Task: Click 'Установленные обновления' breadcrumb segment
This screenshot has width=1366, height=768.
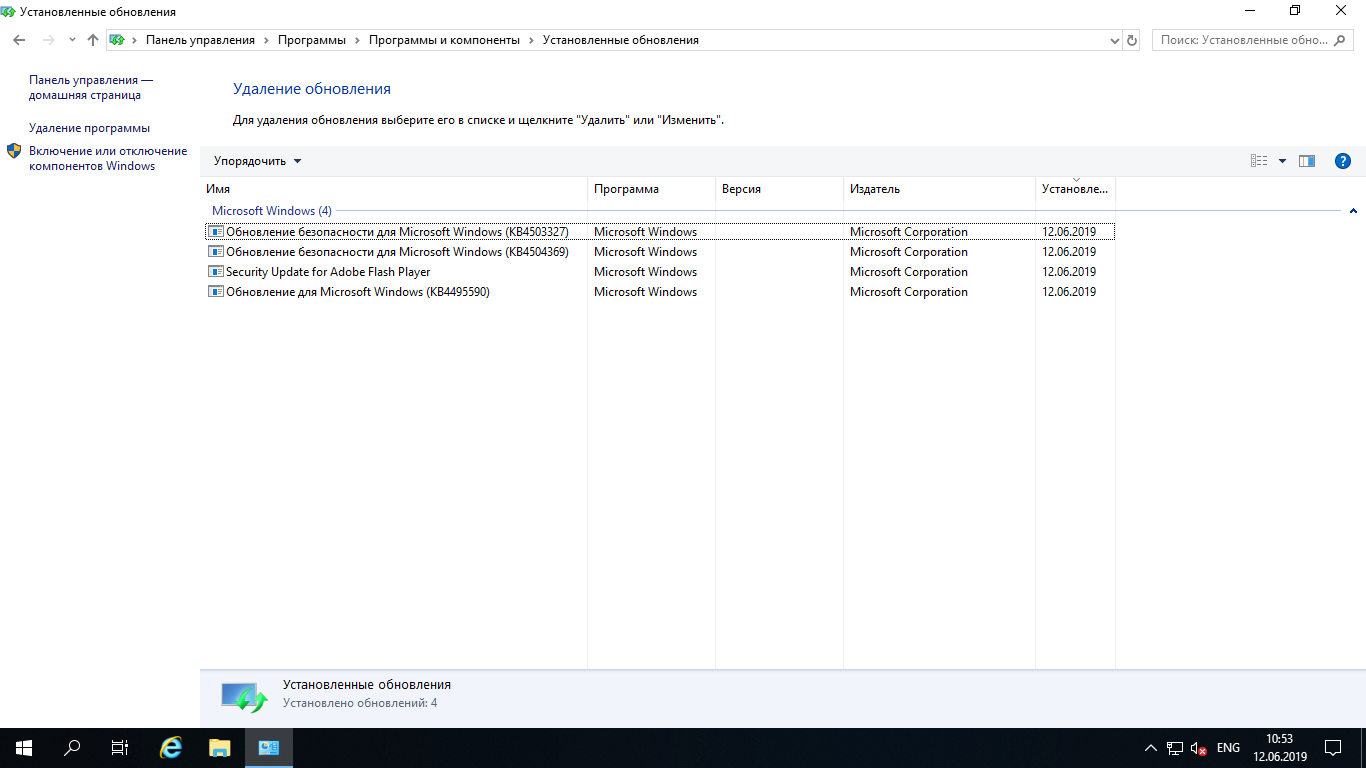Action: coord(620,40)
